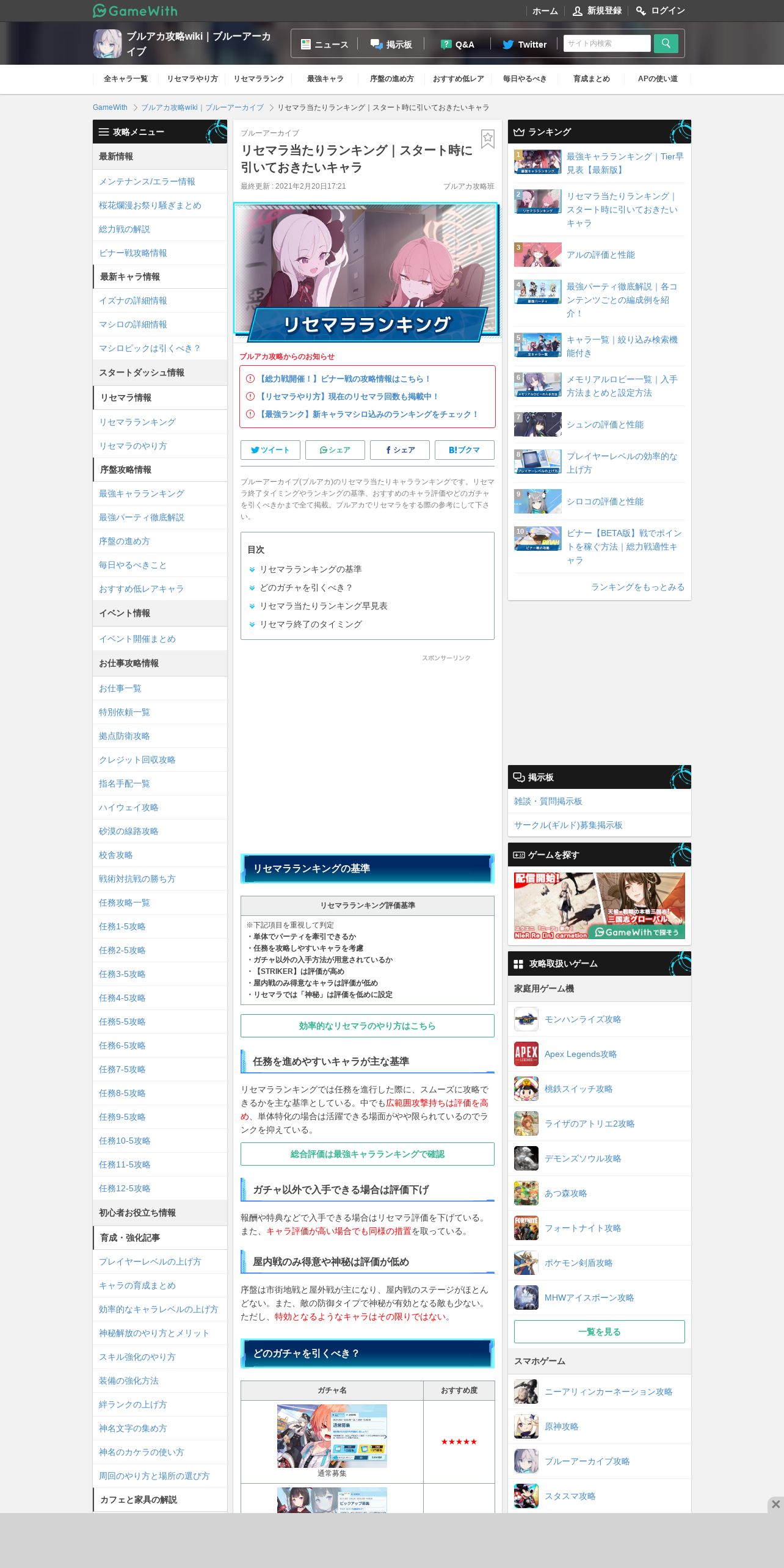Open ポケモン剣盾攻略 icon
The image size is (784, 1568).
pos(526,1263)
